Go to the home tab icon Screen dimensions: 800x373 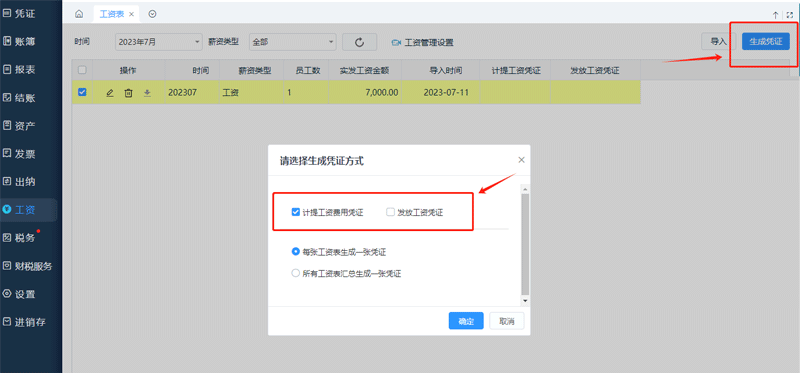(x=79, y=14)
